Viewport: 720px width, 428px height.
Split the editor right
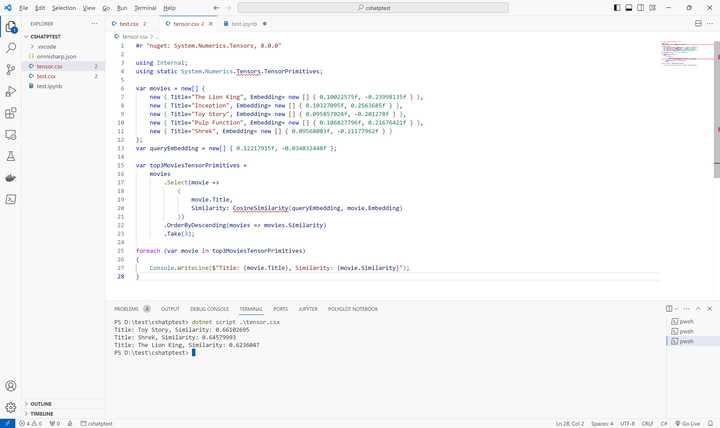tap(698, 23)
